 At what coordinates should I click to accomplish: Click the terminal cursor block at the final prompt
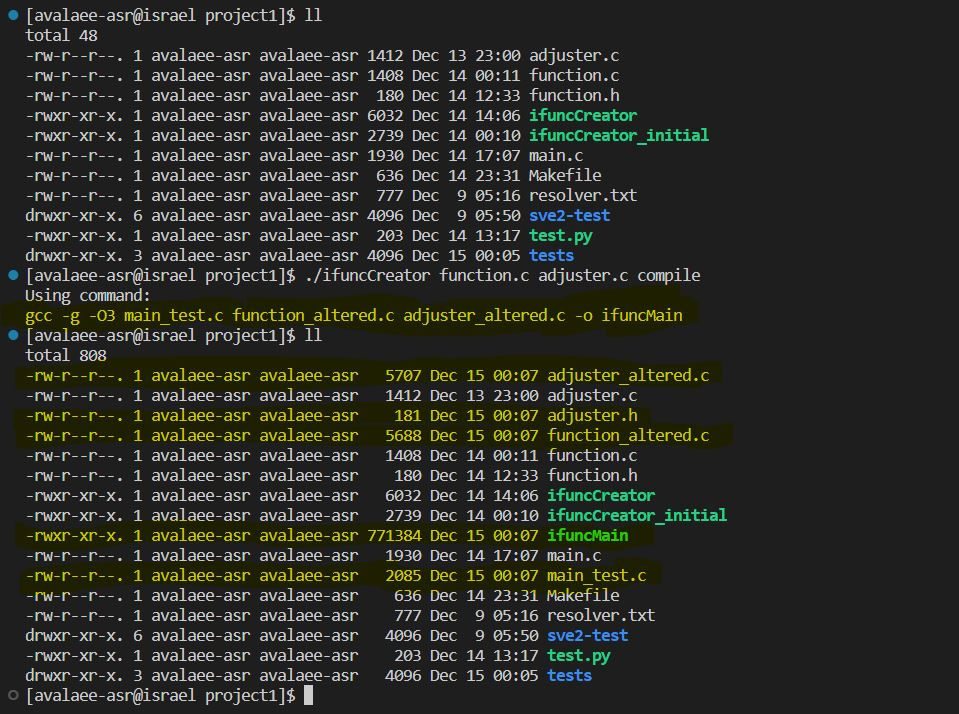click(308, 695)
